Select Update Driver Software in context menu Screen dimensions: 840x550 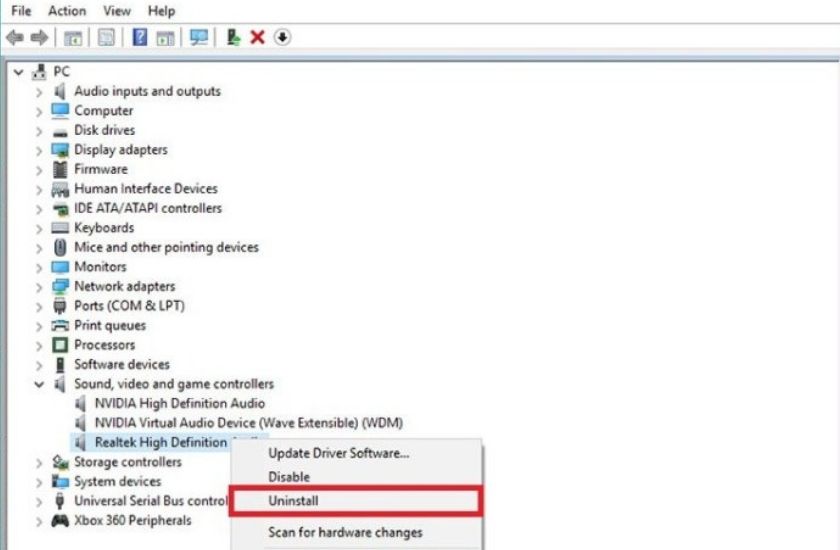pyautogui.click(x=338, y=453)
